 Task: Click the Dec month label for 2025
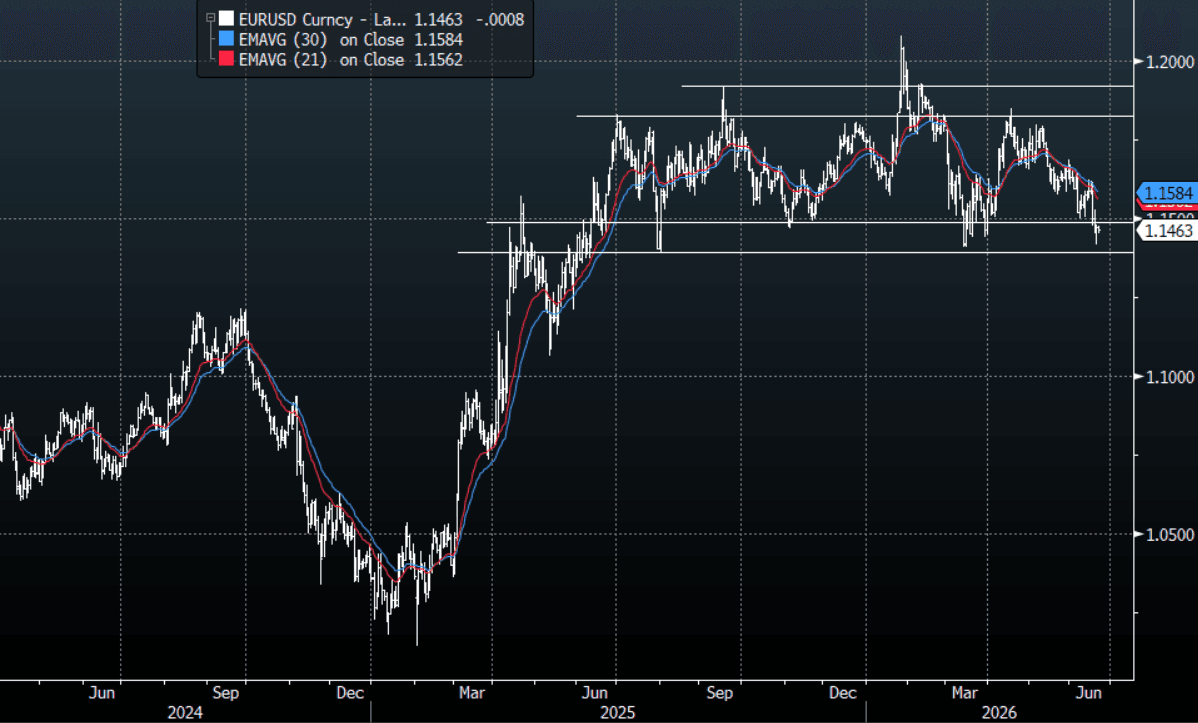pyautogui.click(x=843, y=692)
